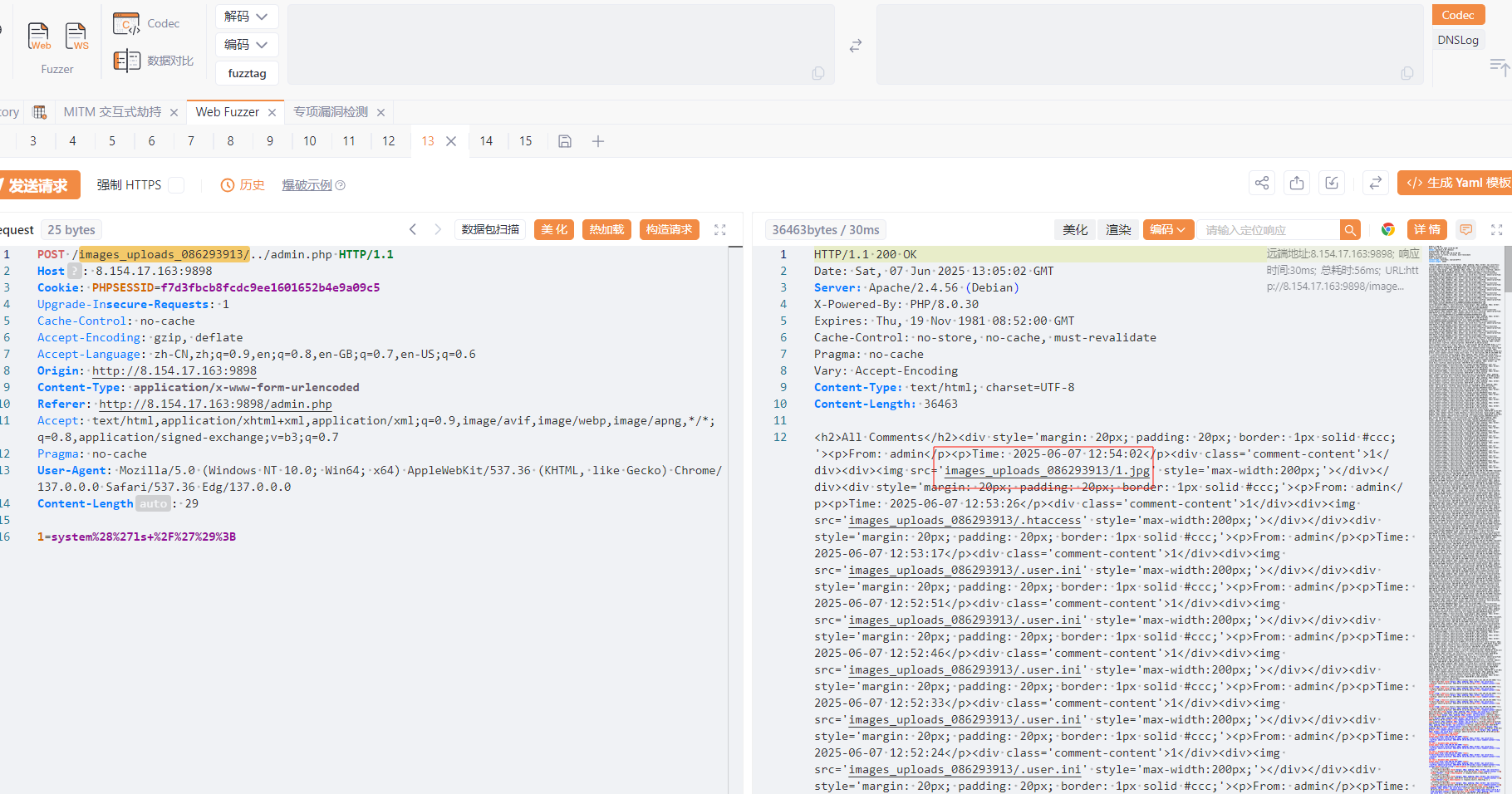Toggle layout with the swap arrows icon
Screen dimensions: 1512x794
tap(1376, 184)
